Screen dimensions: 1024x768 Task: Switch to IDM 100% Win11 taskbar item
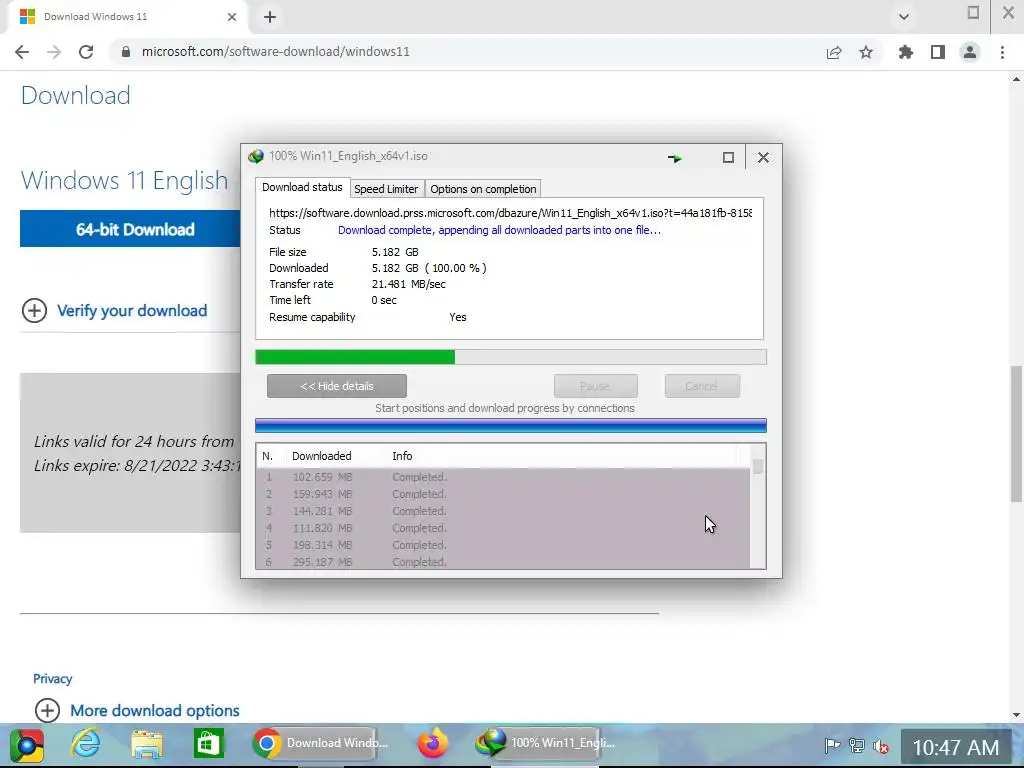546,743
